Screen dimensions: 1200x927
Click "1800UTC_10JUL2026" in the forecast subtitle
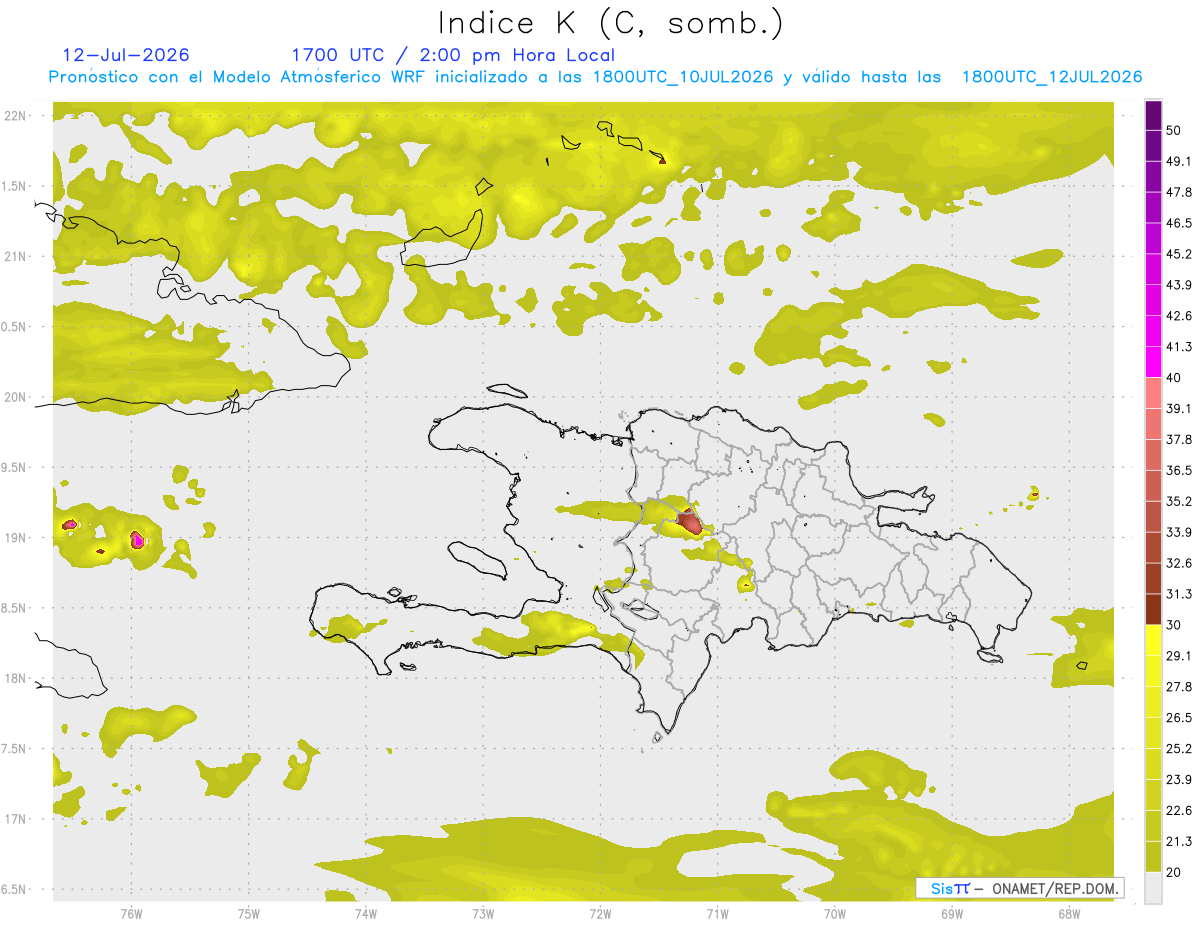click(683, 77)
